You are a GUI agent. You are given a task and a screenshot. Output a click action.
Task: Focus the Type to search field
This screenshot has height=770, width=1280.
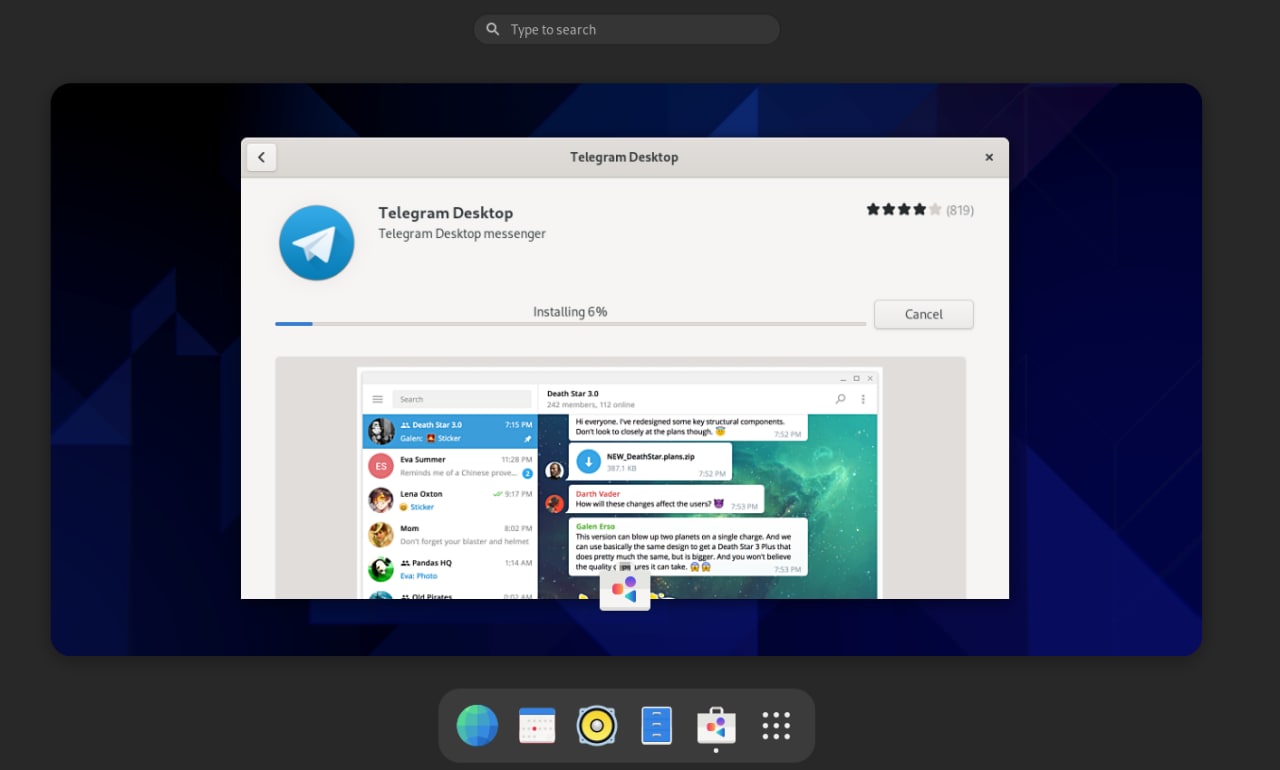[x=627, y=29]
